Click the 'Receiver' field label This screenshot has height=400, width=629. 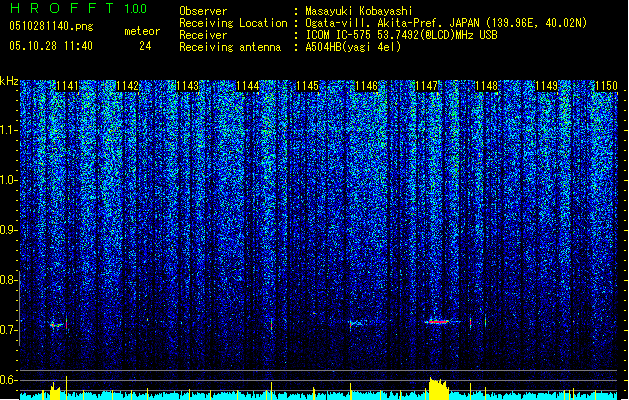coord(203,35)
